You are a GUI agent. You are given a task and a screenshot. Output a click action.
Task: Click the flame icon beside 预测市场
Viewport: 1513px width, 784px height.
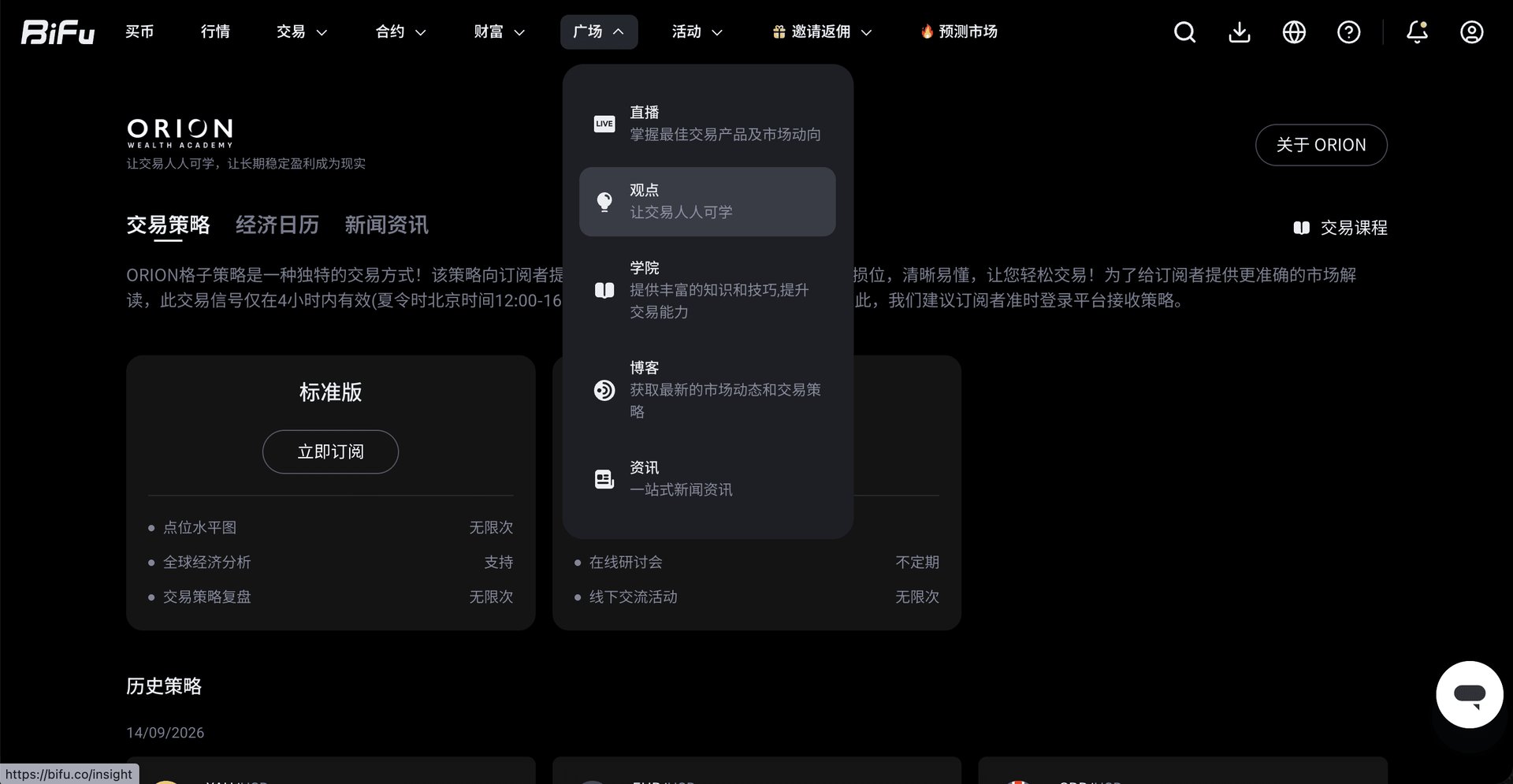[927, 32]
